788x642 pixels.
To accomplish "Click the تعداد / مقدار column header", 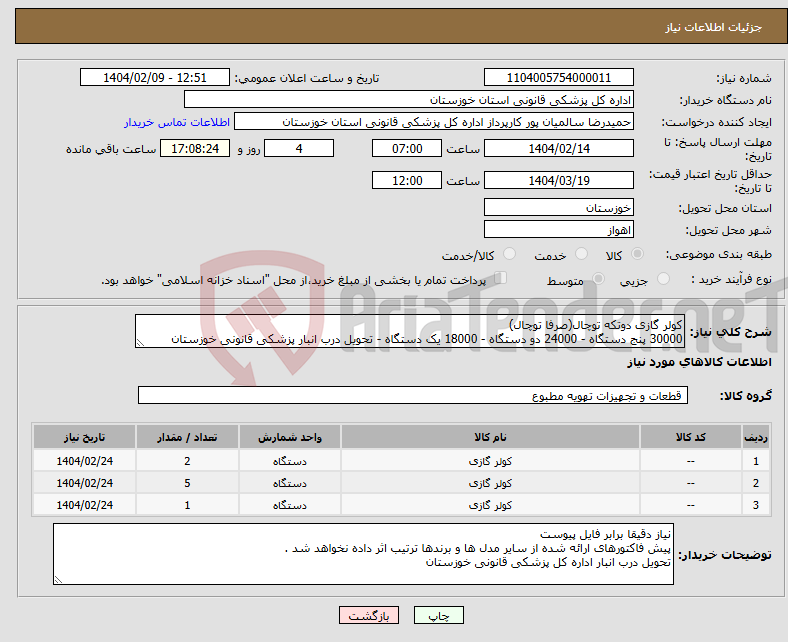I will click(x=187, y=437).
